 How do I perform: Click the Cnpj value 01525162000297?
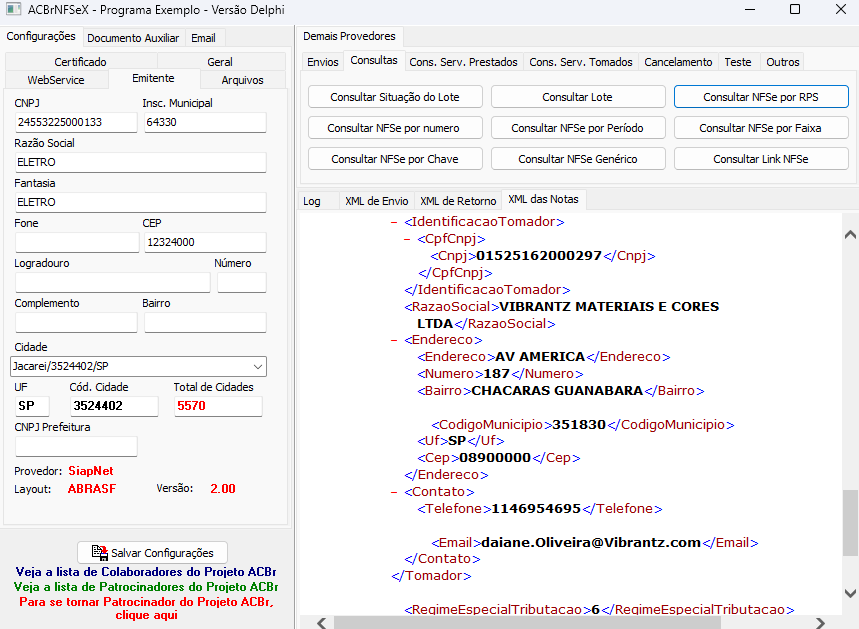539,256
